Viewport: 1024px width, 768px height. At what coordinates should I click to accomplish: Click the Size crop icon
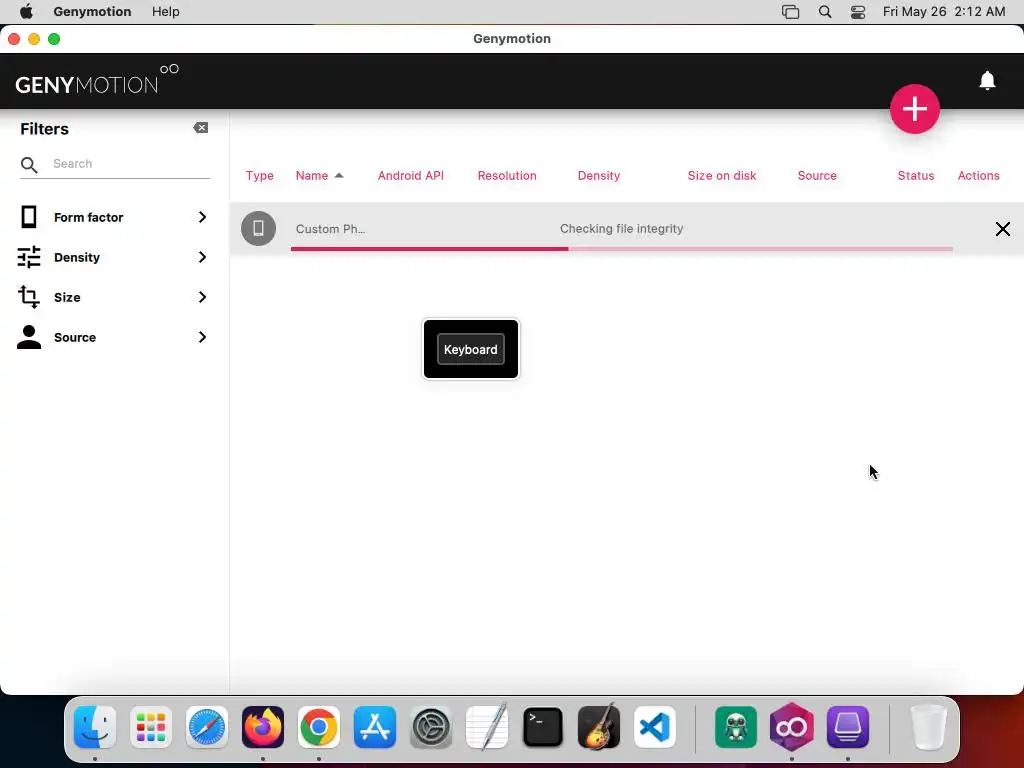coord(29,297)
